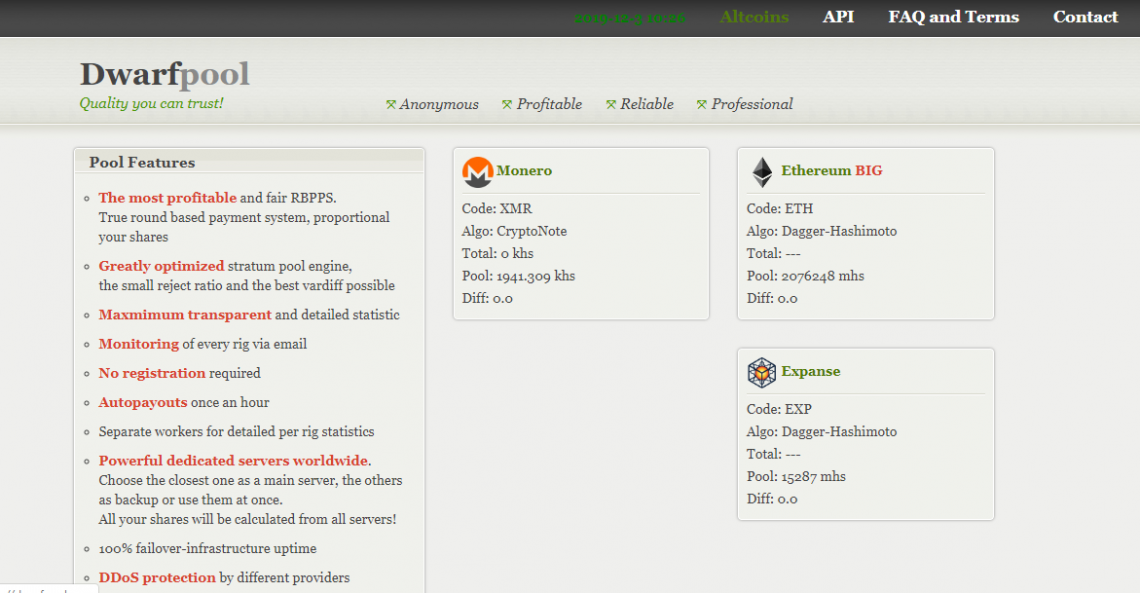Click the Pool Features panel header
Image resolution: width=1140 pixels, height=593 pixels.
142,163
